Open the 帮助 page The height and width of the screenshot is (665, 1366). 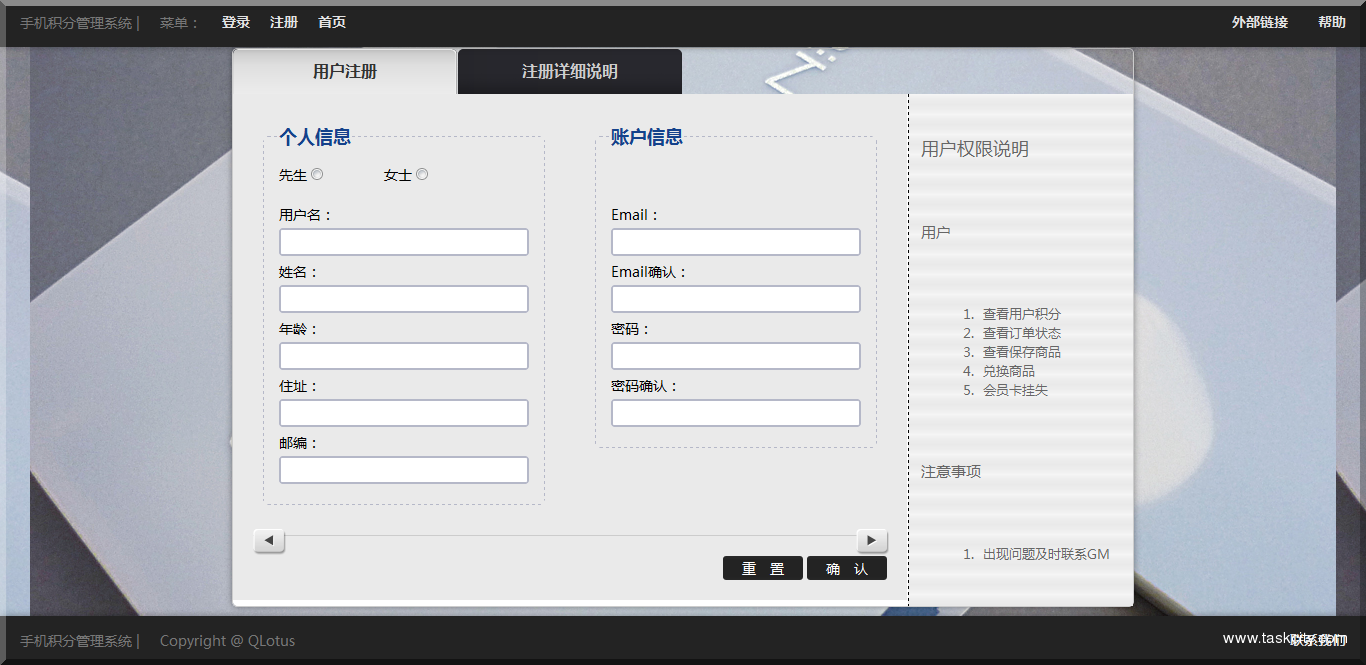pos(1331,21)
